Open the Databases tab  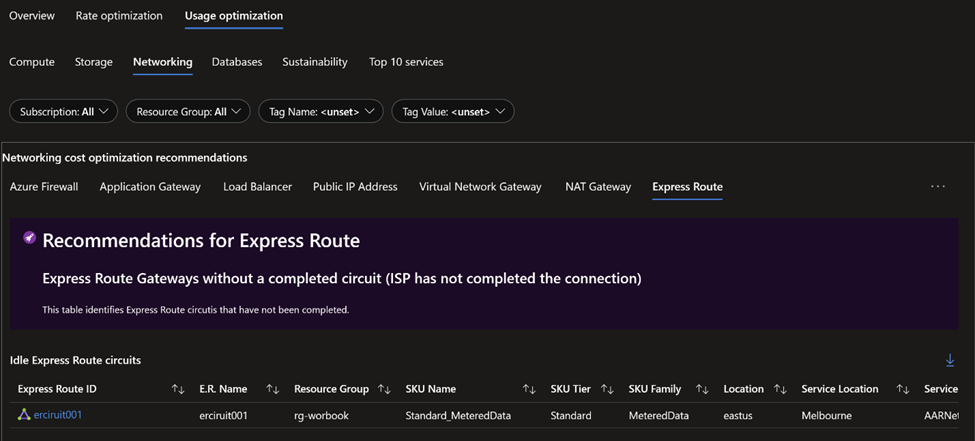pos(237,62)
